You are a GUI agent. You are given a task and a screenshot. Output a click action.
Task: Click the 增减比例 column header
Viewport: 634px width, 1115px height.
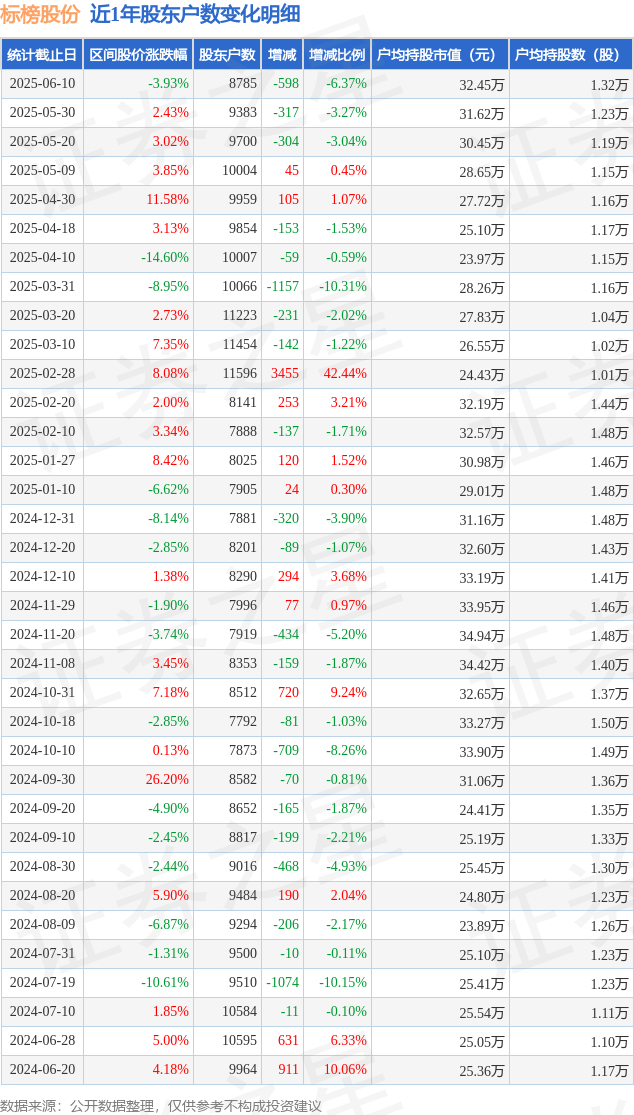click(x=337, y=54)
